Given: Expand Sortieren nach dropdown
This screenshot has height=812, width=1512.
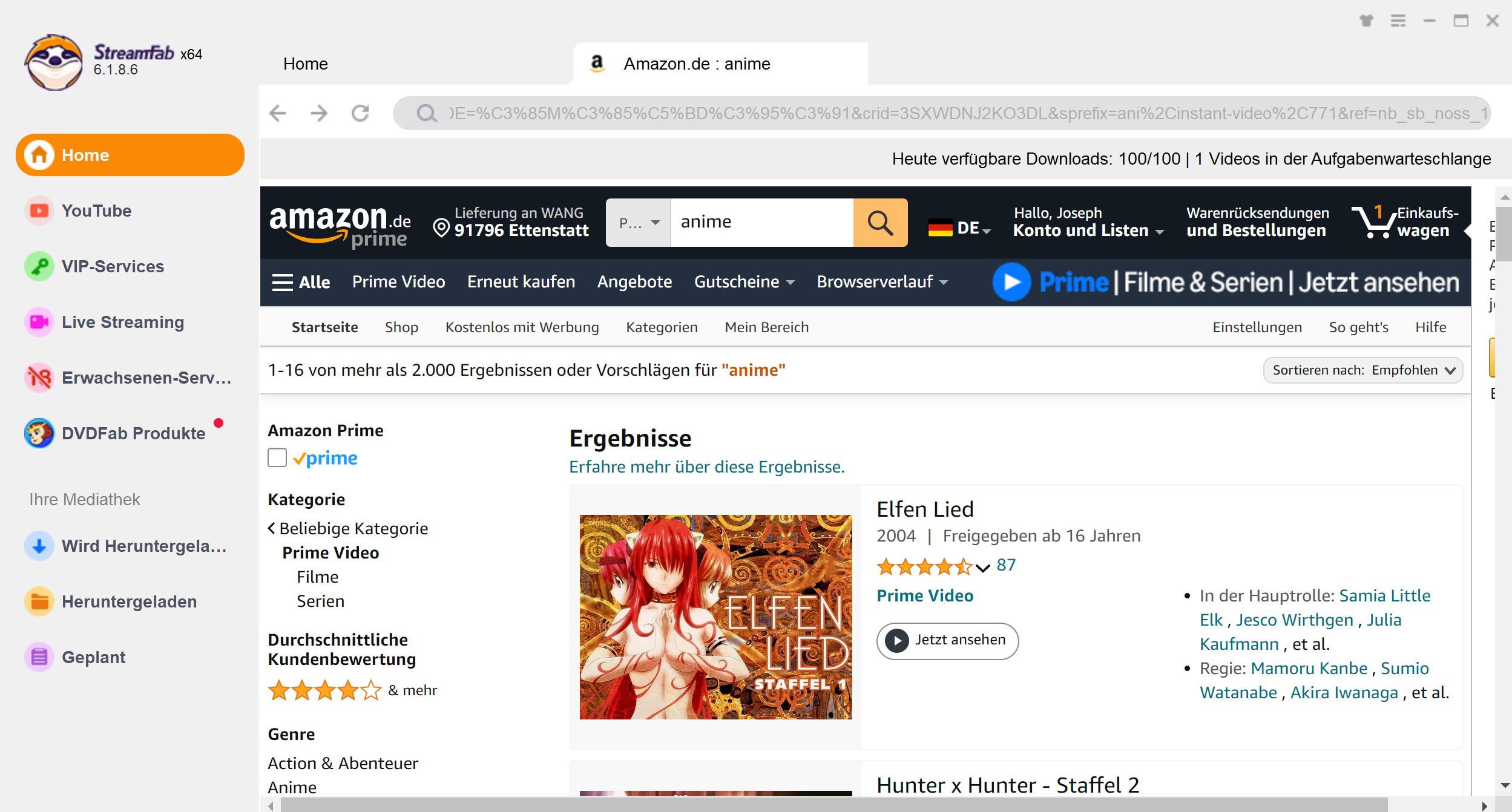Looking at the screenshot, I should coord(1362,370).
